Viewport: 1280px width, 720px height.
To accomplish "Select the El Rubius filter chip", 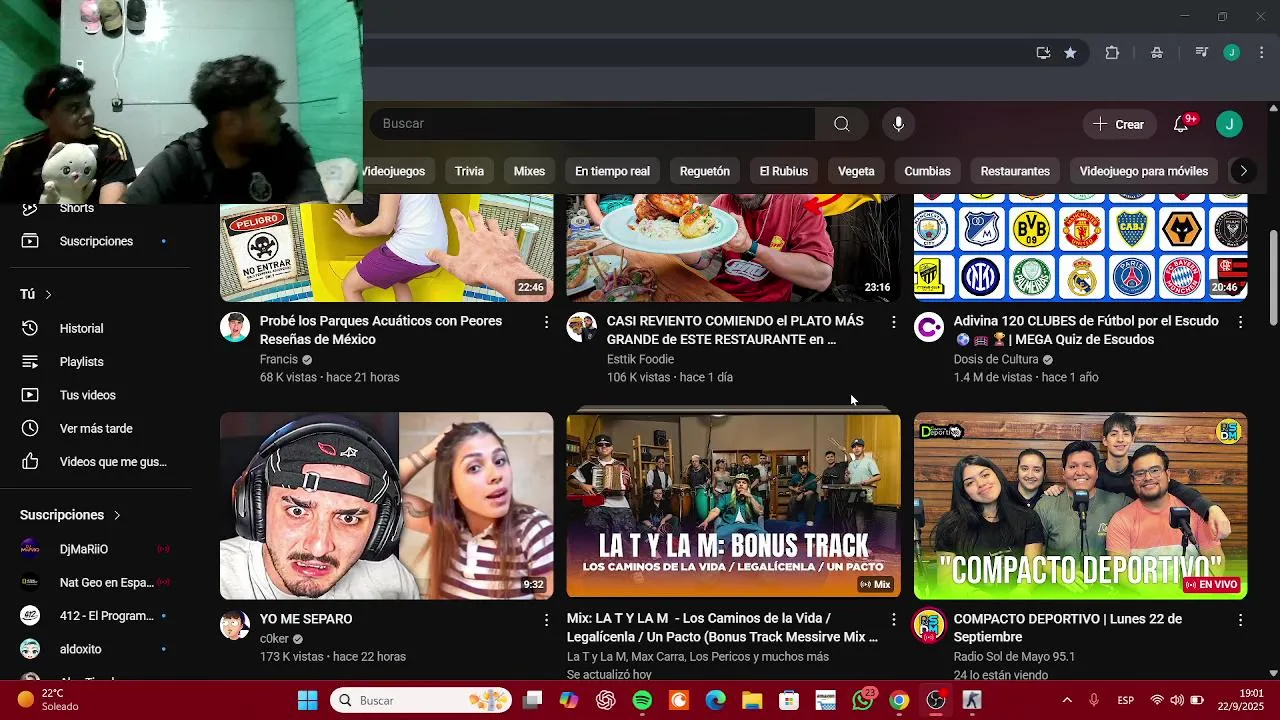I will click(783, 171).
